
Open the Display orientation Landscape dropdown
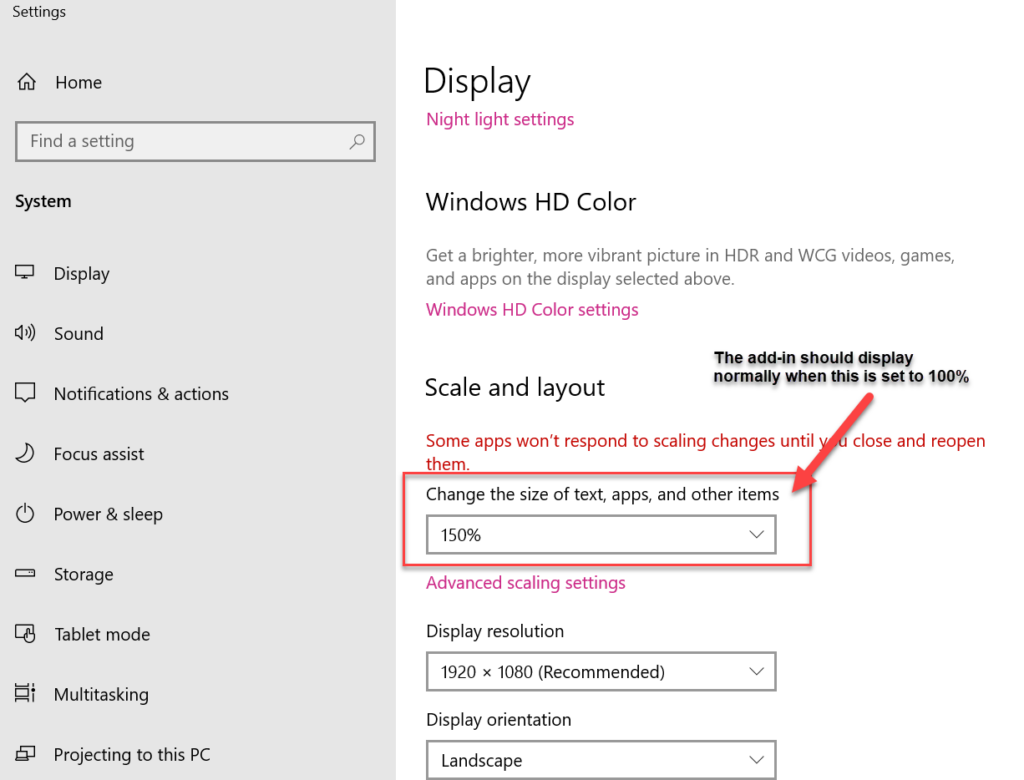pos(600,760)
